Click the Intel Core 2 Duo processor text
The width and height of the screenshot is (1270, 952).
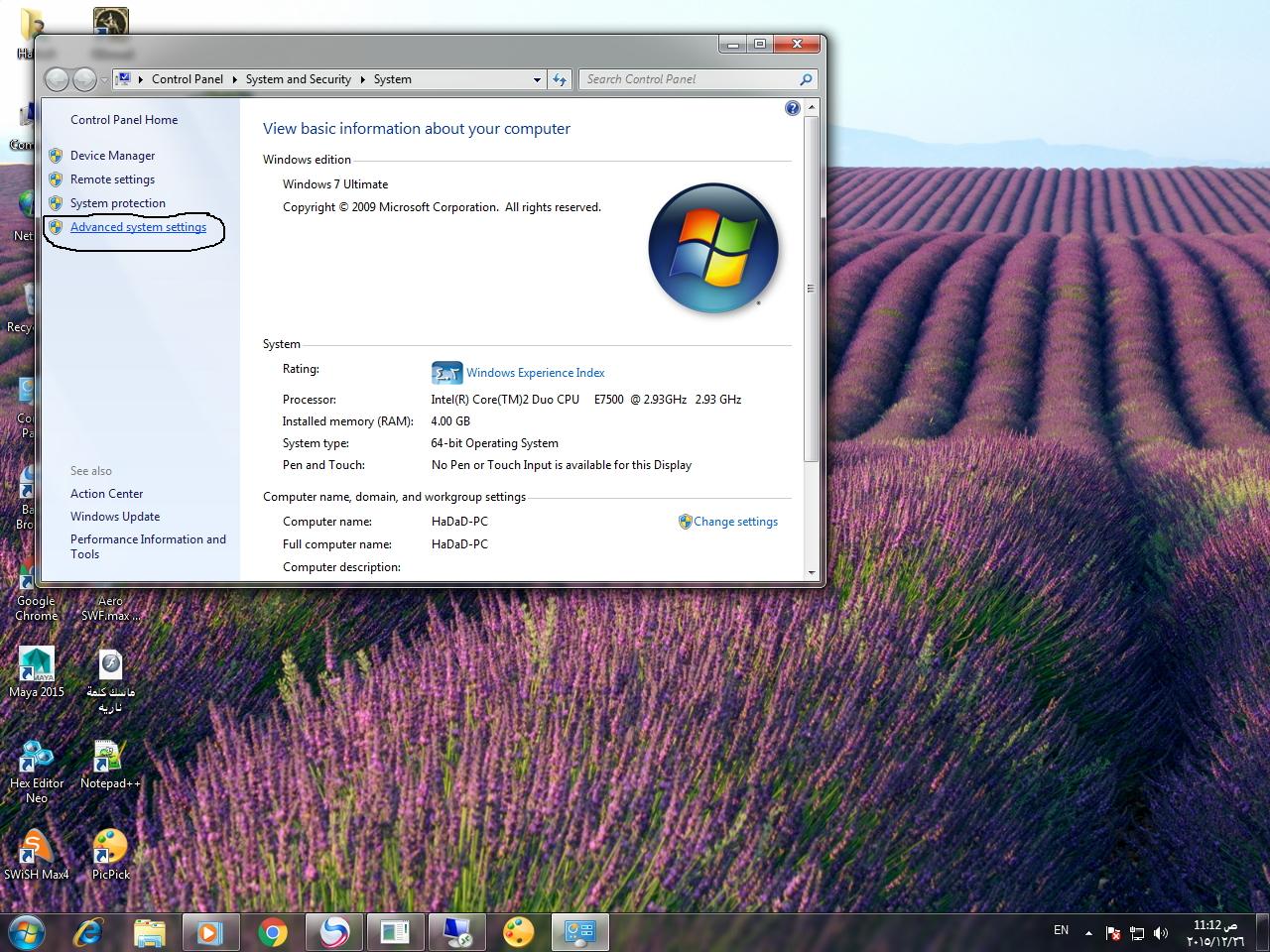[585, 400]
